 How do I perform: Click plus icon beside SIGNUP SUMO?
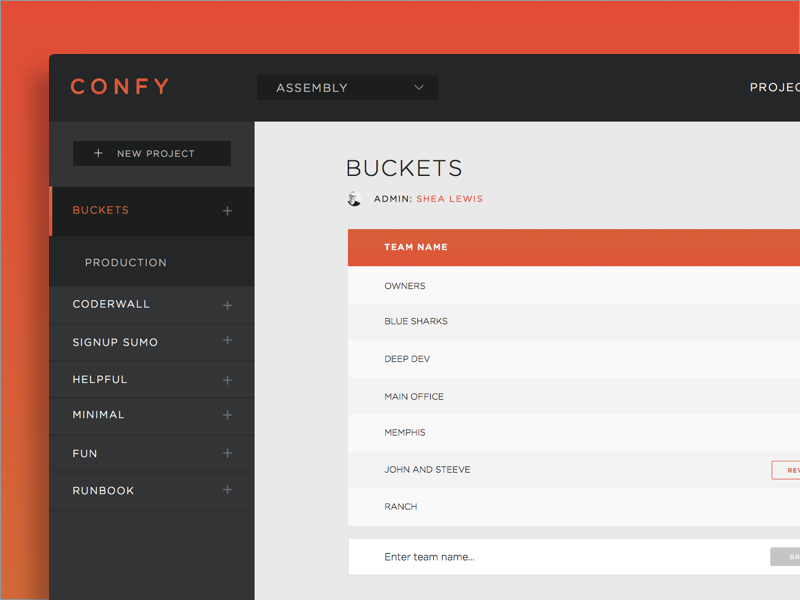coord(228,340)
